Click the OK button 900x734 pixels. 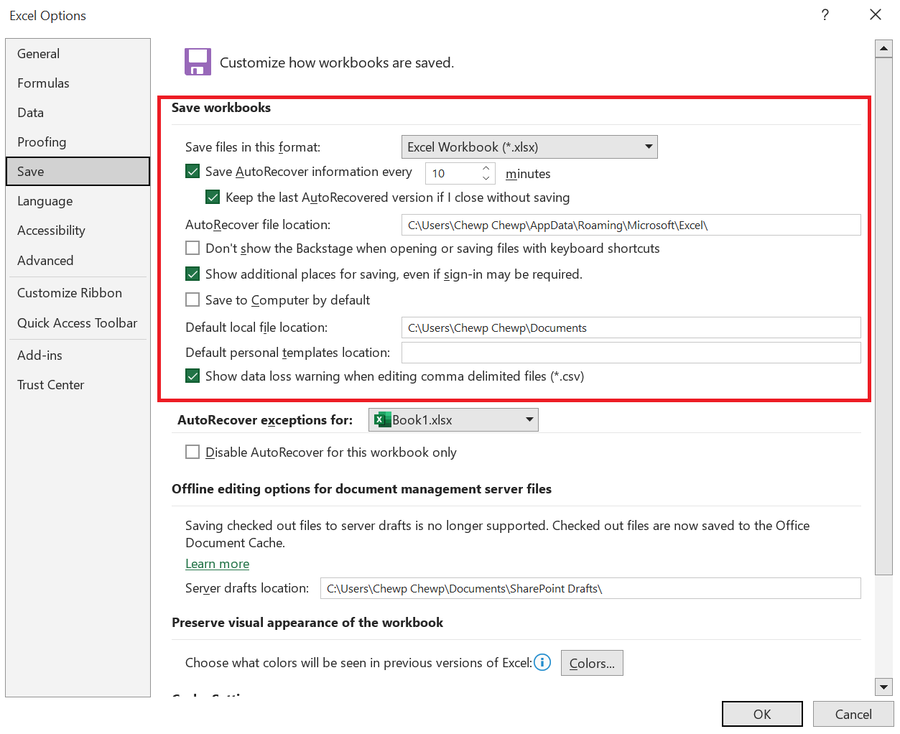762,714
